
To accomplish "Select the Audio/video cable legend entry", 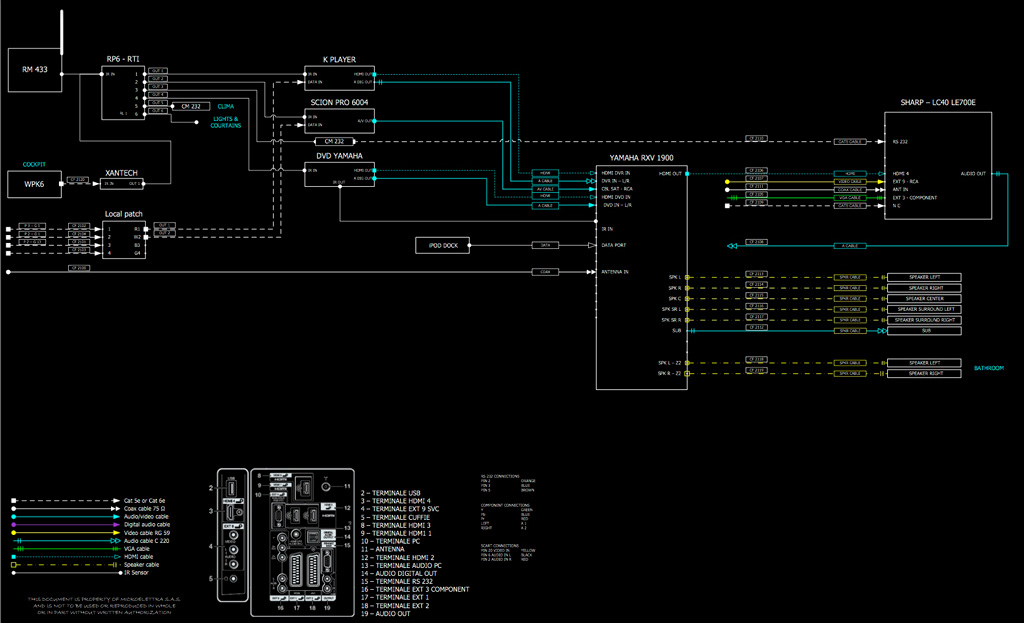I will pyautogui.click(x=146, y=517).
